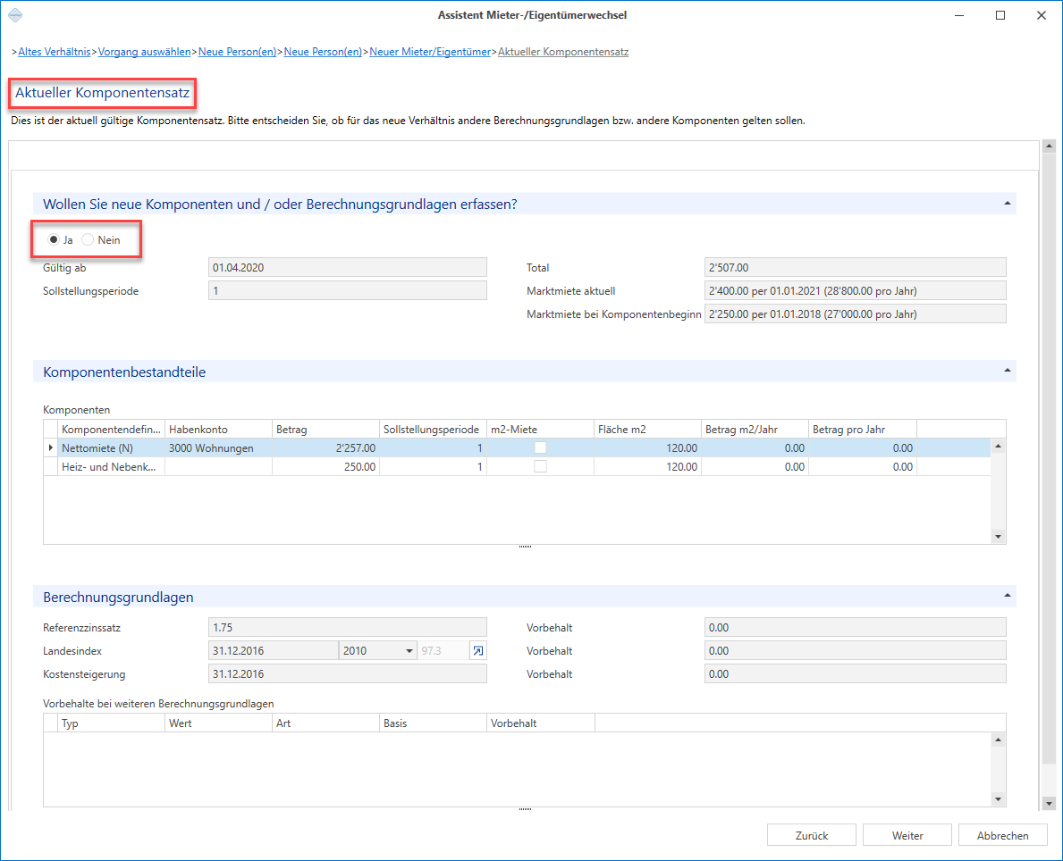Click the Betrag cell 250.00
The height and width of the screenshot is (861, 1063).
tap(325, 466)
